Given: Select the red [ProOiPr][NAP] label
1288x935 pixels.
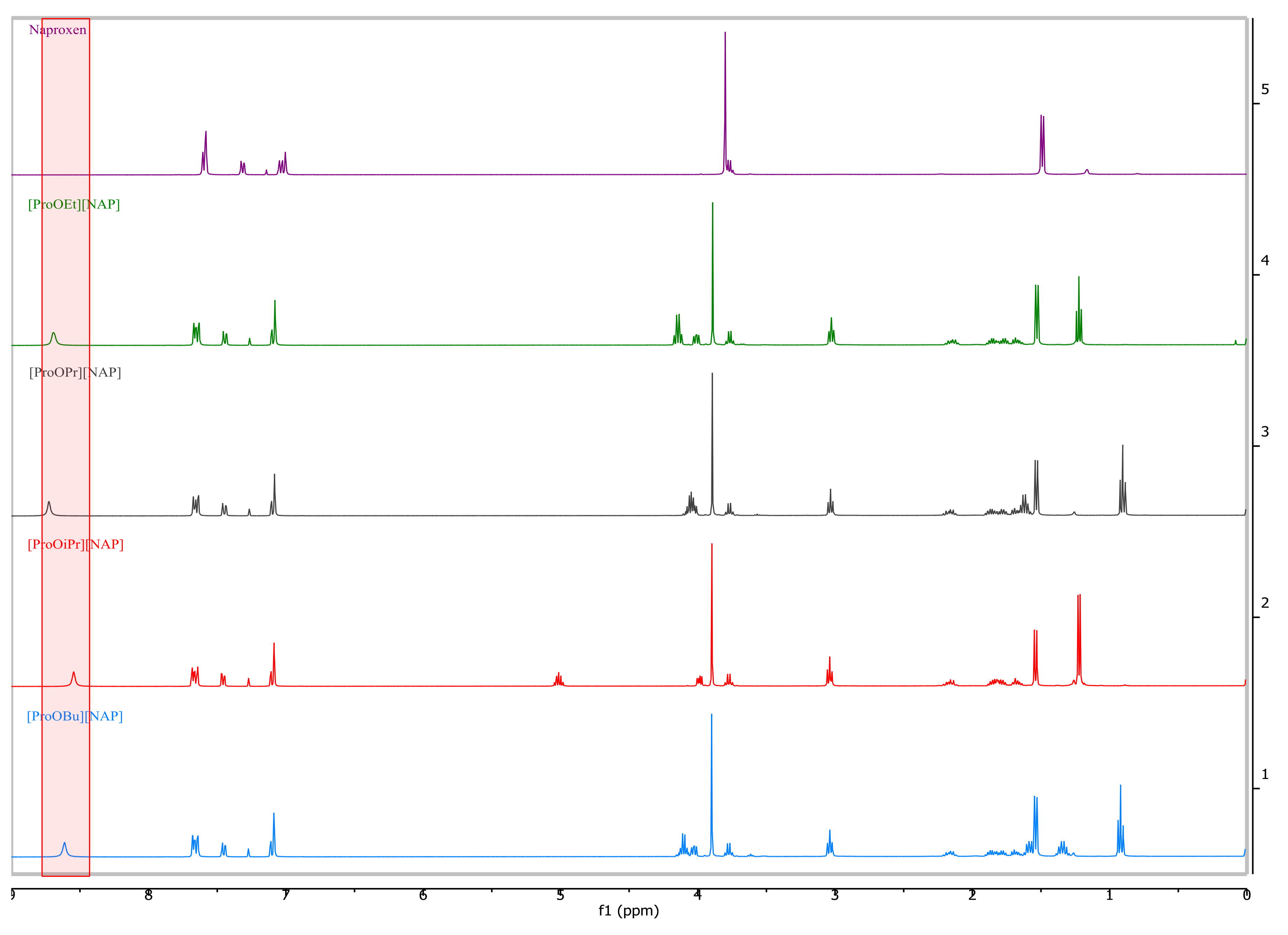Looking at the screenshot, I should [75, 545].
